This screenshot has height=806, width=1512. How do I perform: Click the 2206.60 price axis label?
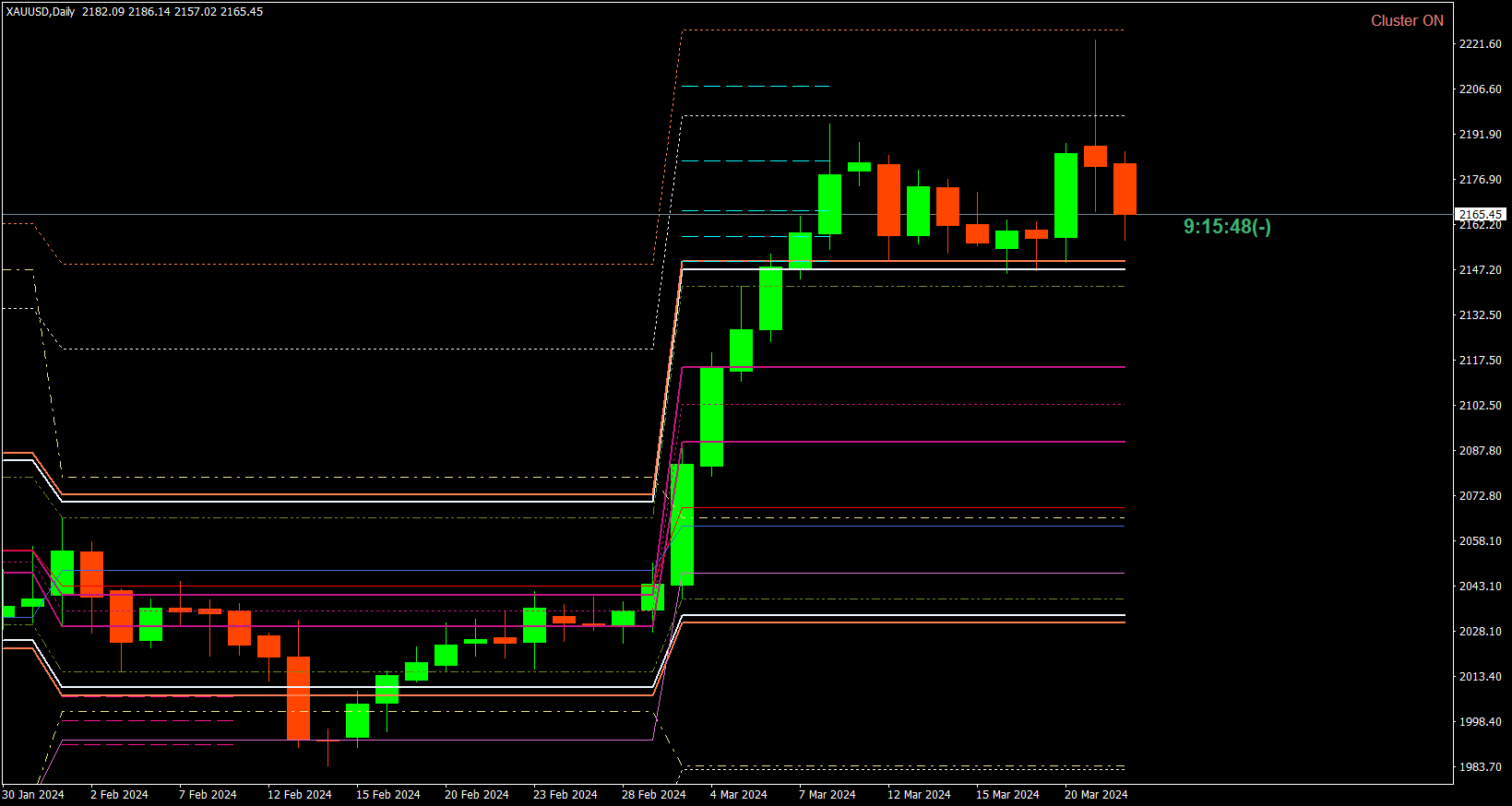pyautogui.click(x=1480, y=89)
